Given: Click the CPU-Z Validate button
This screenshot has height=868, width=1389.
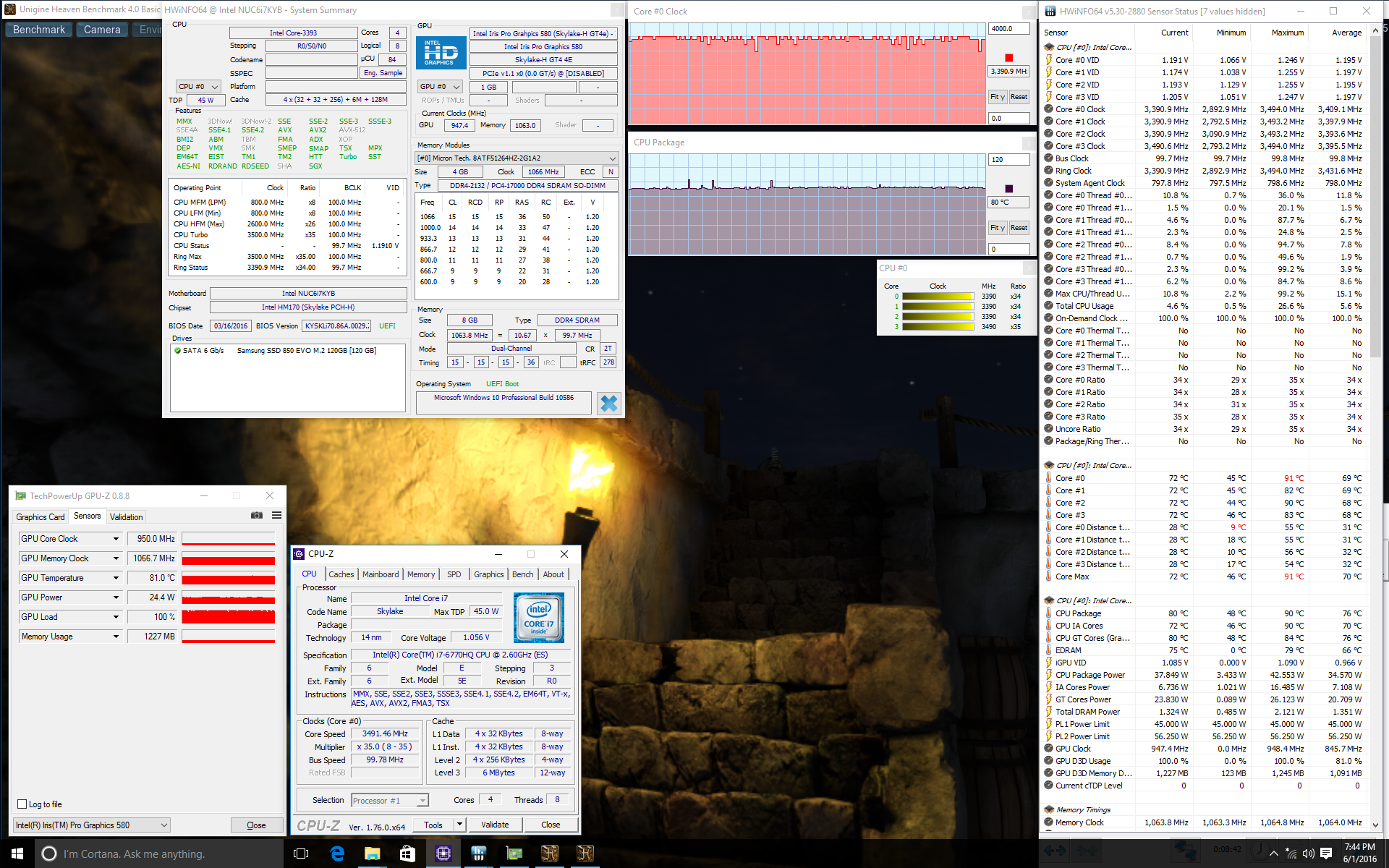Looking at the screenshot, I should 495,825.
